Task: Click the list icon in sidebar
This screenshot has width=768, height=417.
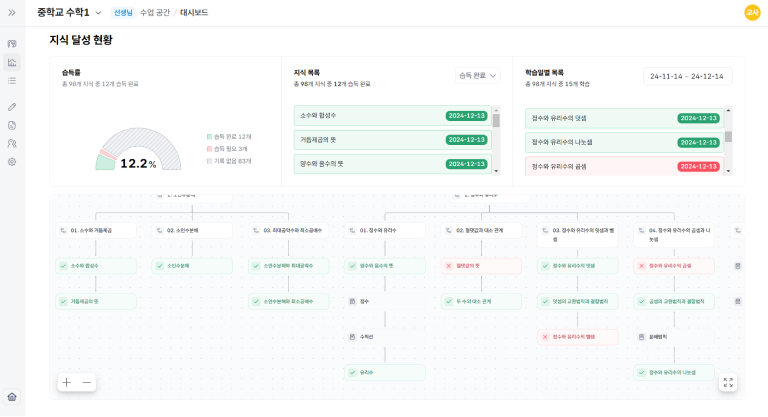Action: (12, 80)
